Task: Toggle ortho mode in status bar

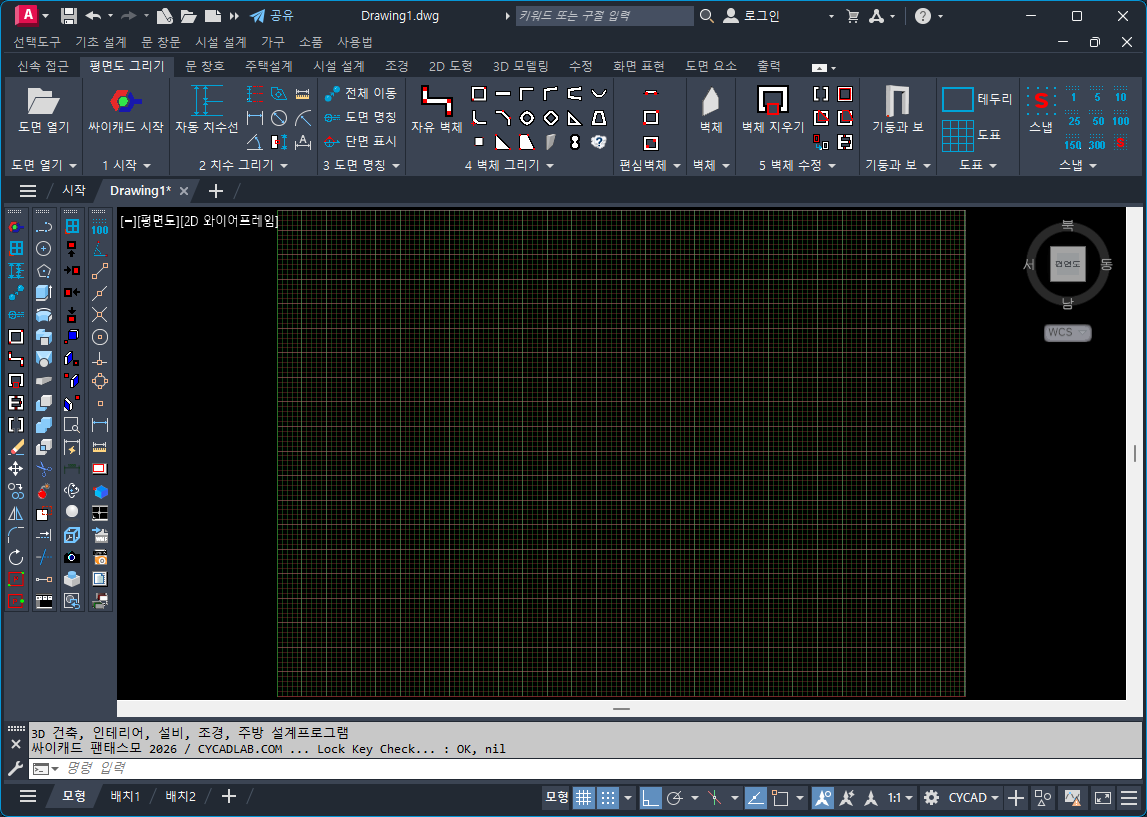Action: [x=651, y=797]
